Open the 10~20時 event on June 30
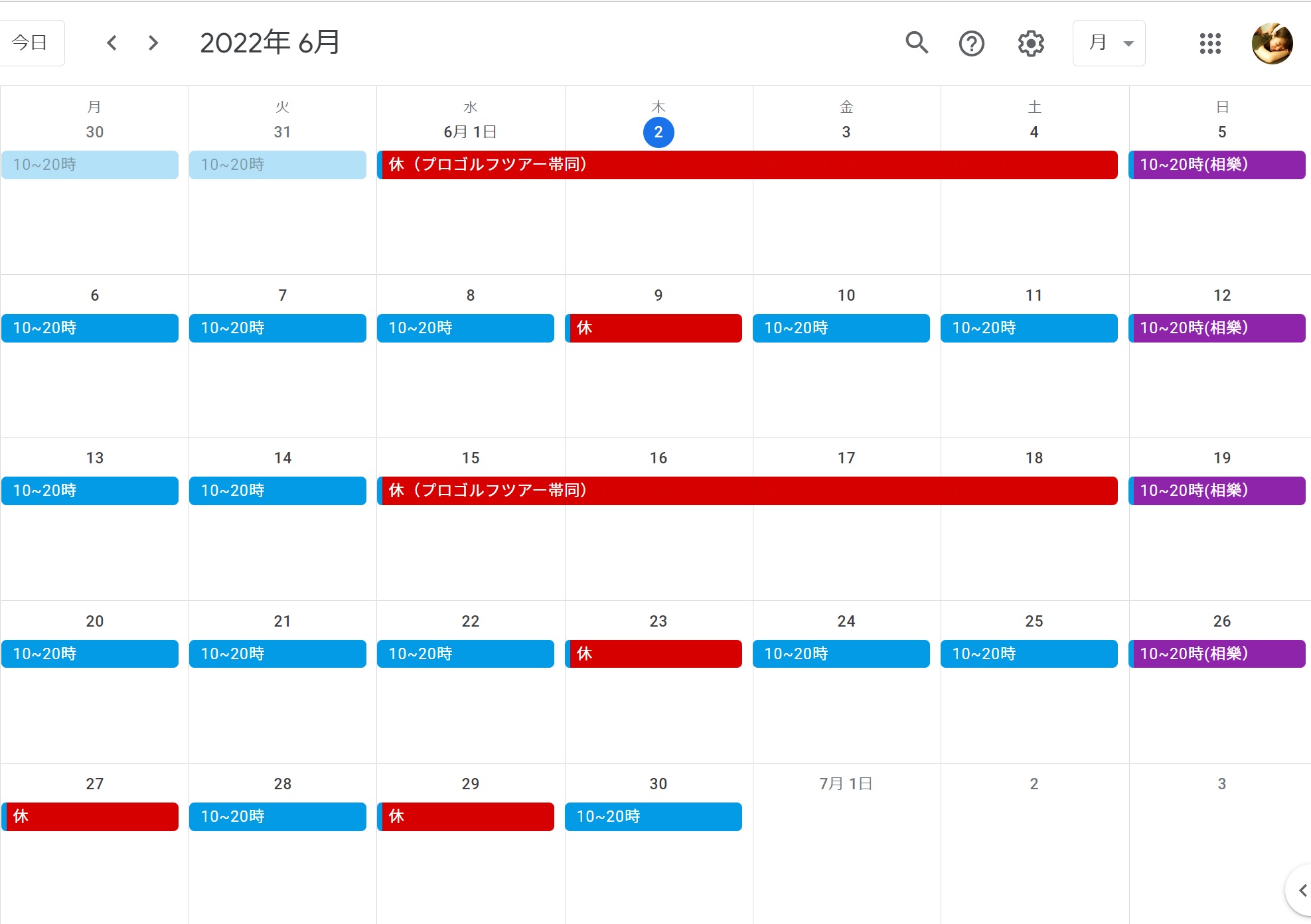Screen dimensions: 1311x924 [x=653, y=816]
